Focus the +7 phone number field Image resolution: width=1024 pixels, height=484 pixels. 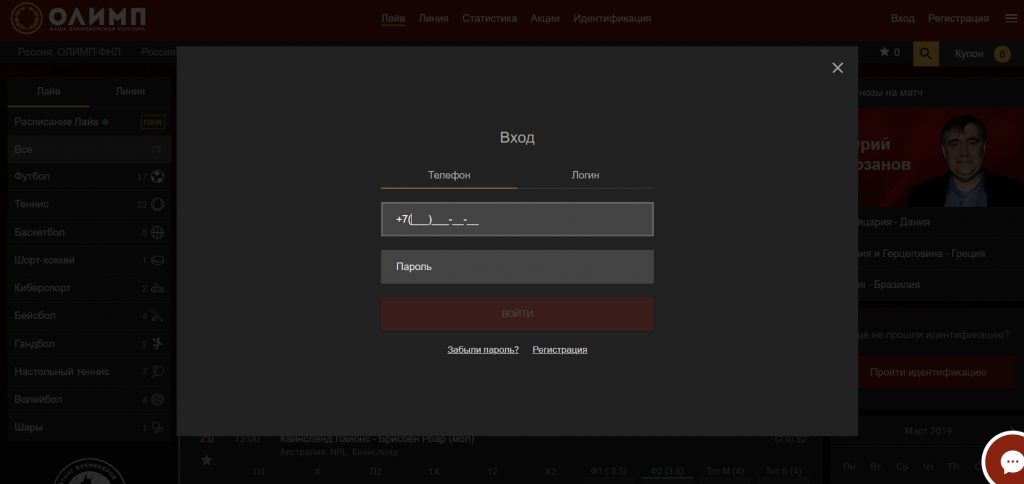(517, 219)
